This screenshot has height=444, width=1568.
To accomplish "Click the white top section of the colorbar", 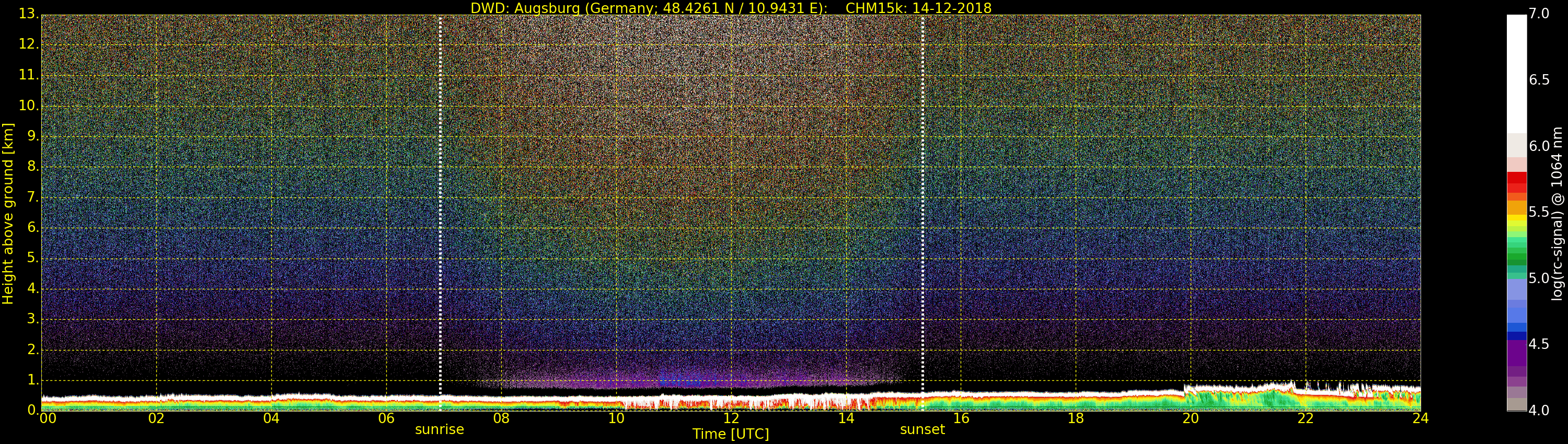I will (x=1516, y=73).
